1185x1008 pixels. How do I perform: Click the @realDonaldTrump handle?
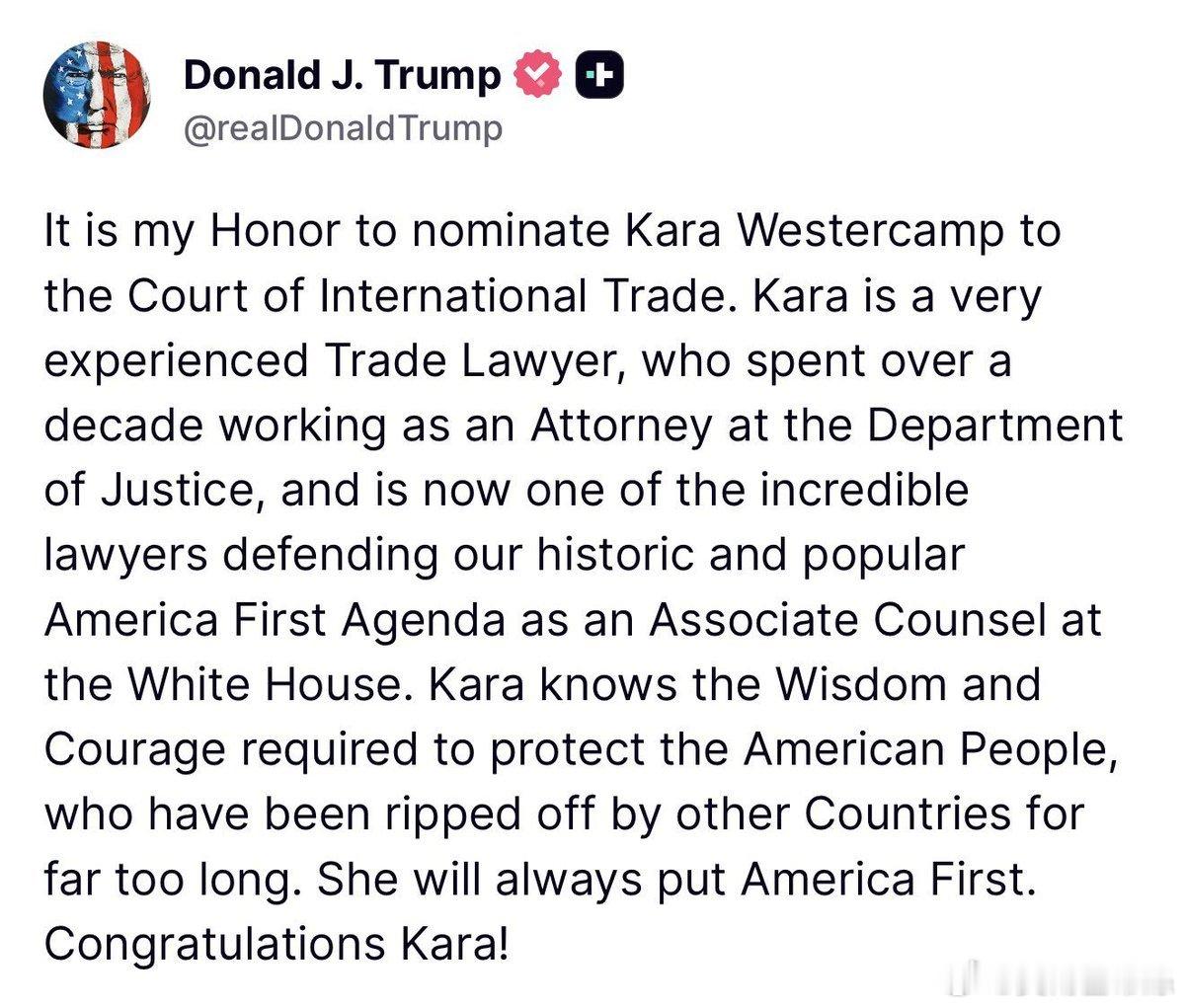(344, 126)
